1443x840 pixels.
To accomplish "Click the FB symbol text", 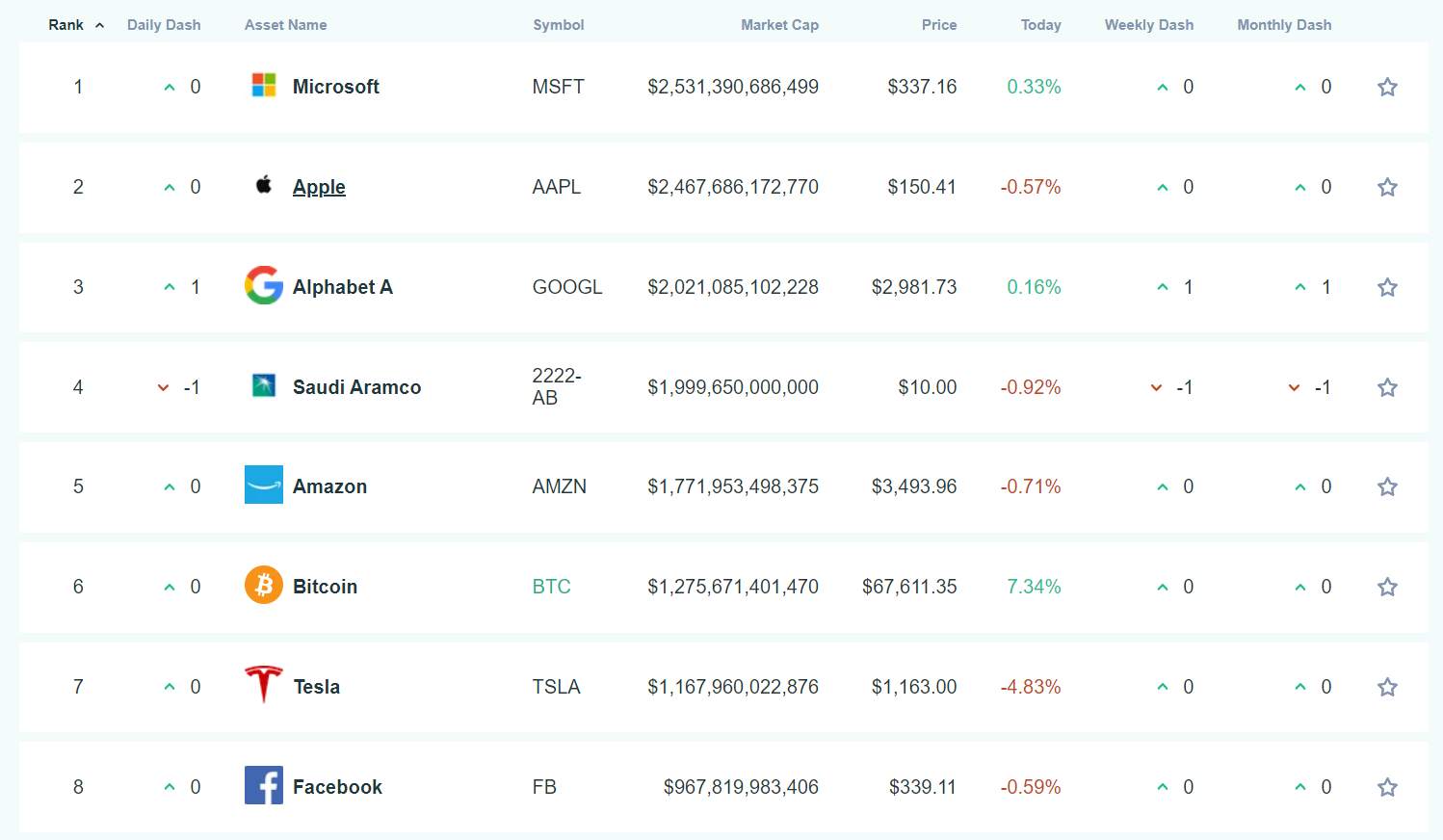I will (544, 787).
